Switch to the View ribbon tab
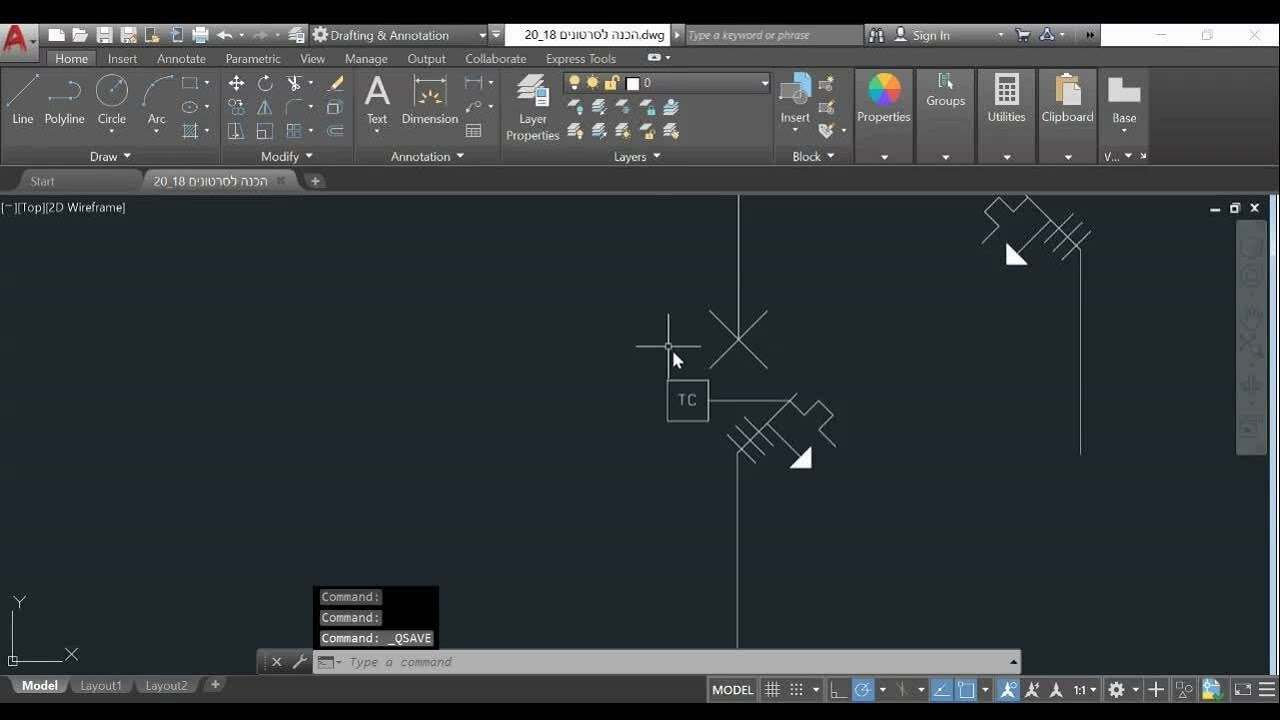 313,59
